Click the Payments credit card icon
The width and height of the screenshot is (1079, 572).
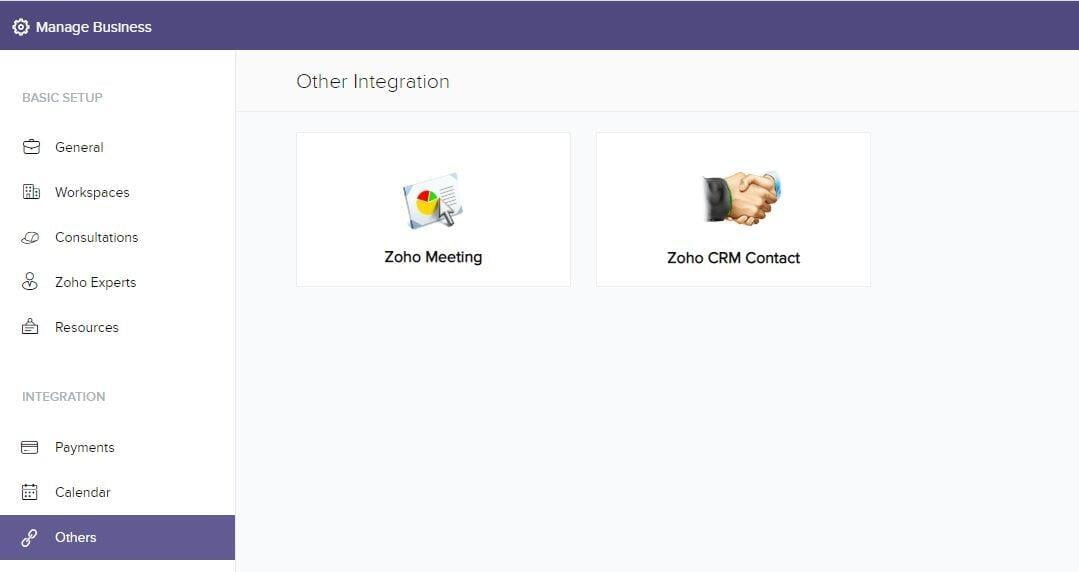click(30, 447)
